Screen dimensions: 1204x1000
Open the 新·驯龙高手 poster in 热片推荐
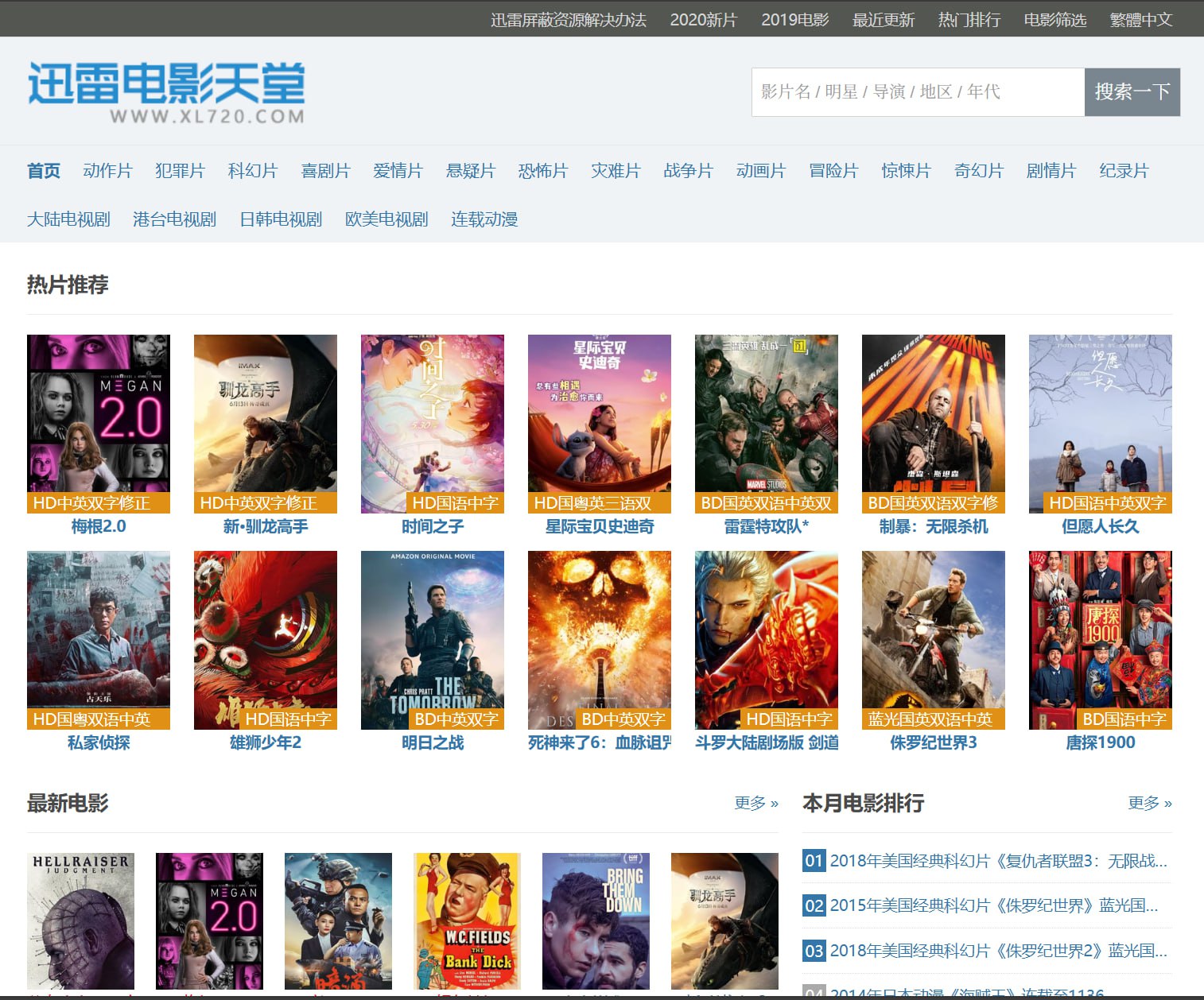tap(266, 424)
